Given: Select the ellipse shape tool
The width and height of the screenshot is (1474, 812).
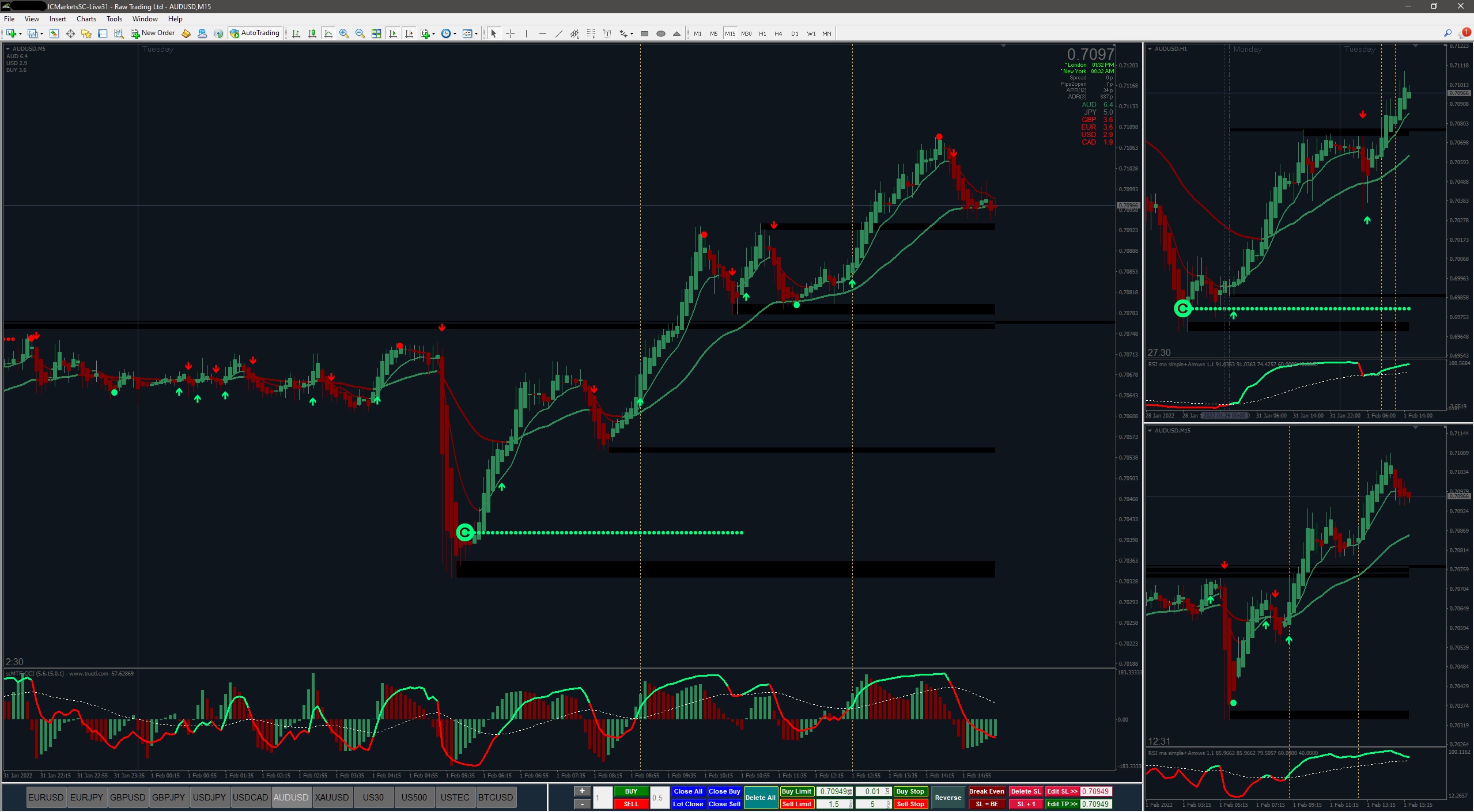Looking at the screenshot, I should [661, 33].
